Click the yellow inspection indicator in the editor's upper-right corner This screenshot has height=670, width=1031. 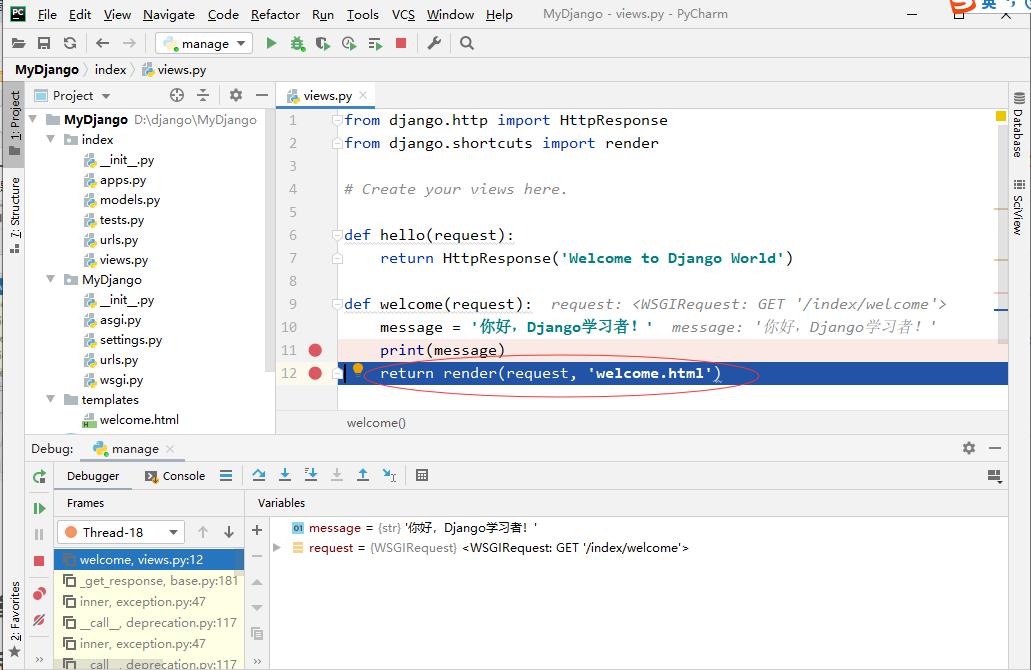[x=1001, y=116]
